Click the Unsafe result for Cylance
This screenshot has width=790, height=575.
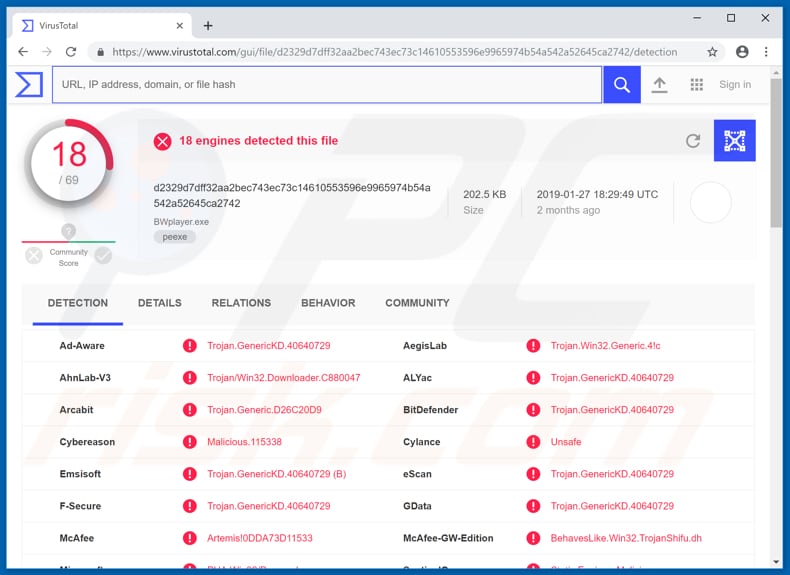click(x=566, y=442)
